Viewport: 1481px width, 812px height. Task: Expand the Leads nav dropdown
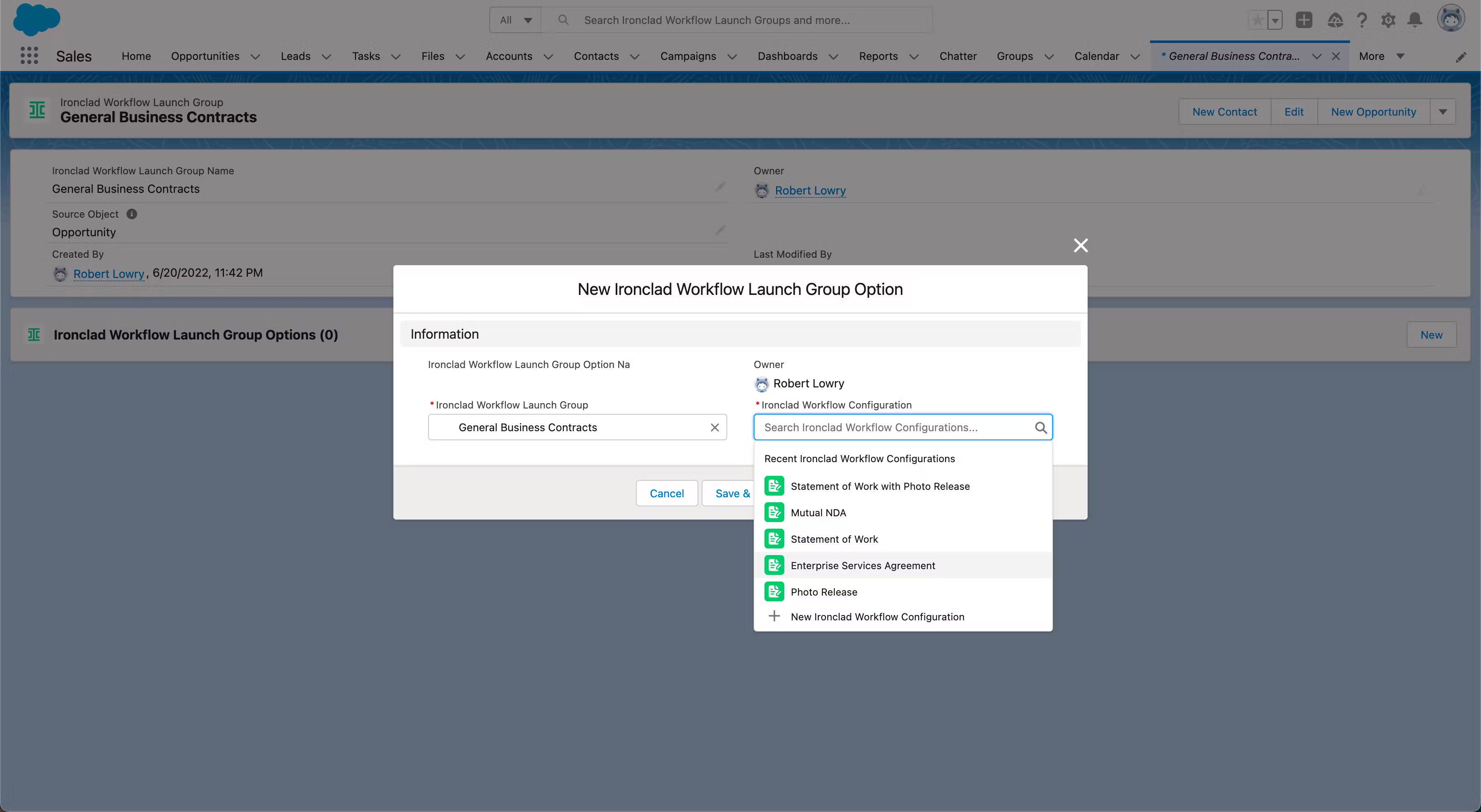pyautogui.click(x=326, y=56)
